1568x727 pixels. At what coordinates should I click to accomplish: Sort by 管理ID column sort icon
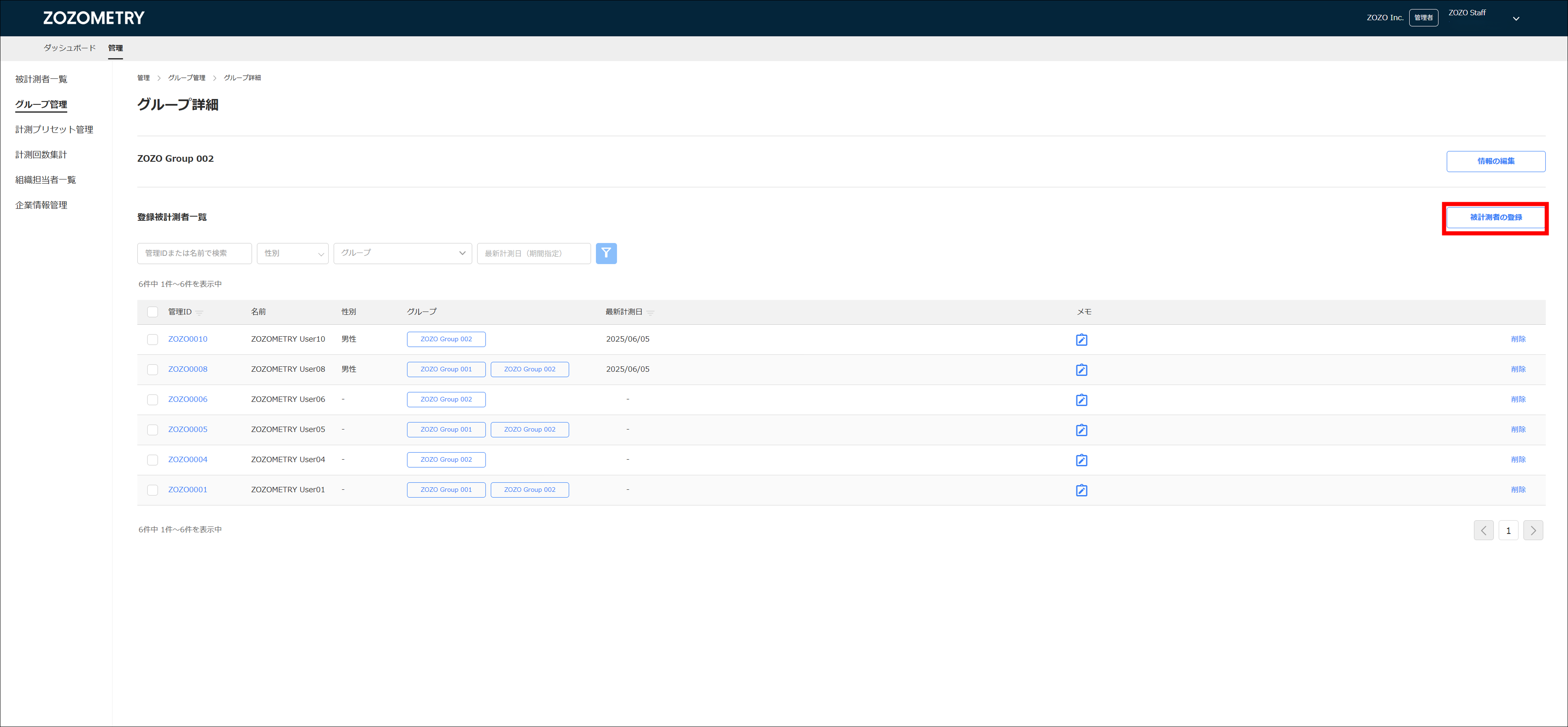pos(200,312)
